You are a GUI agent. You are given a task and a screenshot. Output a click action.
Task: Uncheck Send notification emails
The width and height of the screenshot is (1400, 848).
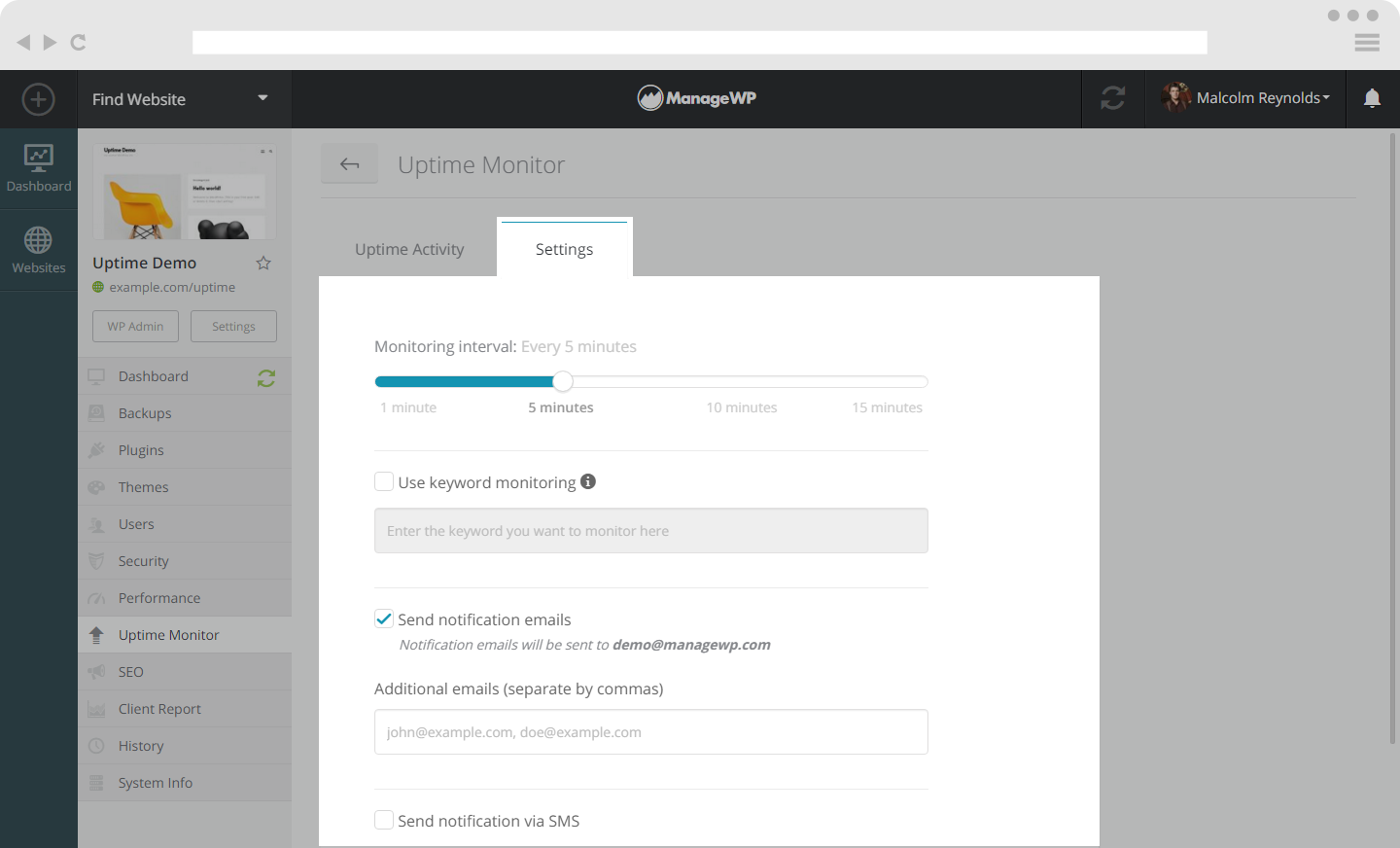click(x=384, y=618)
